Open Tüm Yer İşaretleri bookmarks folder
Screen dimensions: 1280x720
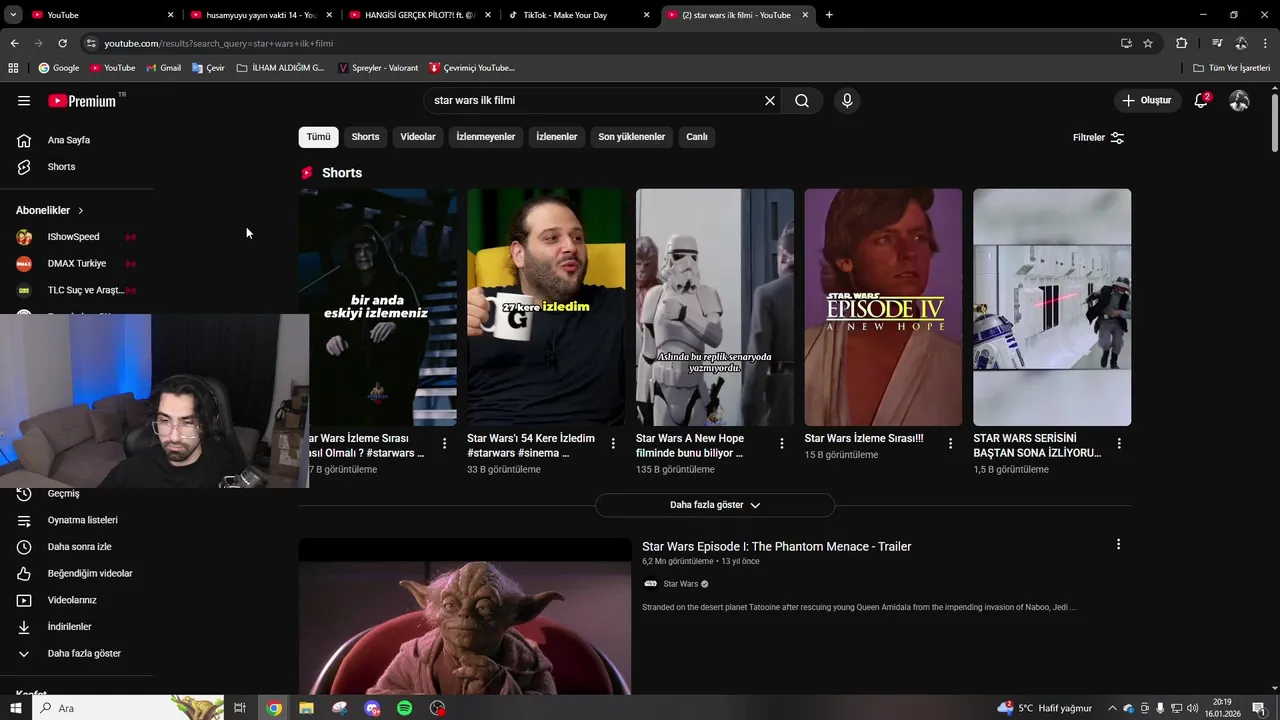click(x=1231, y=68)
